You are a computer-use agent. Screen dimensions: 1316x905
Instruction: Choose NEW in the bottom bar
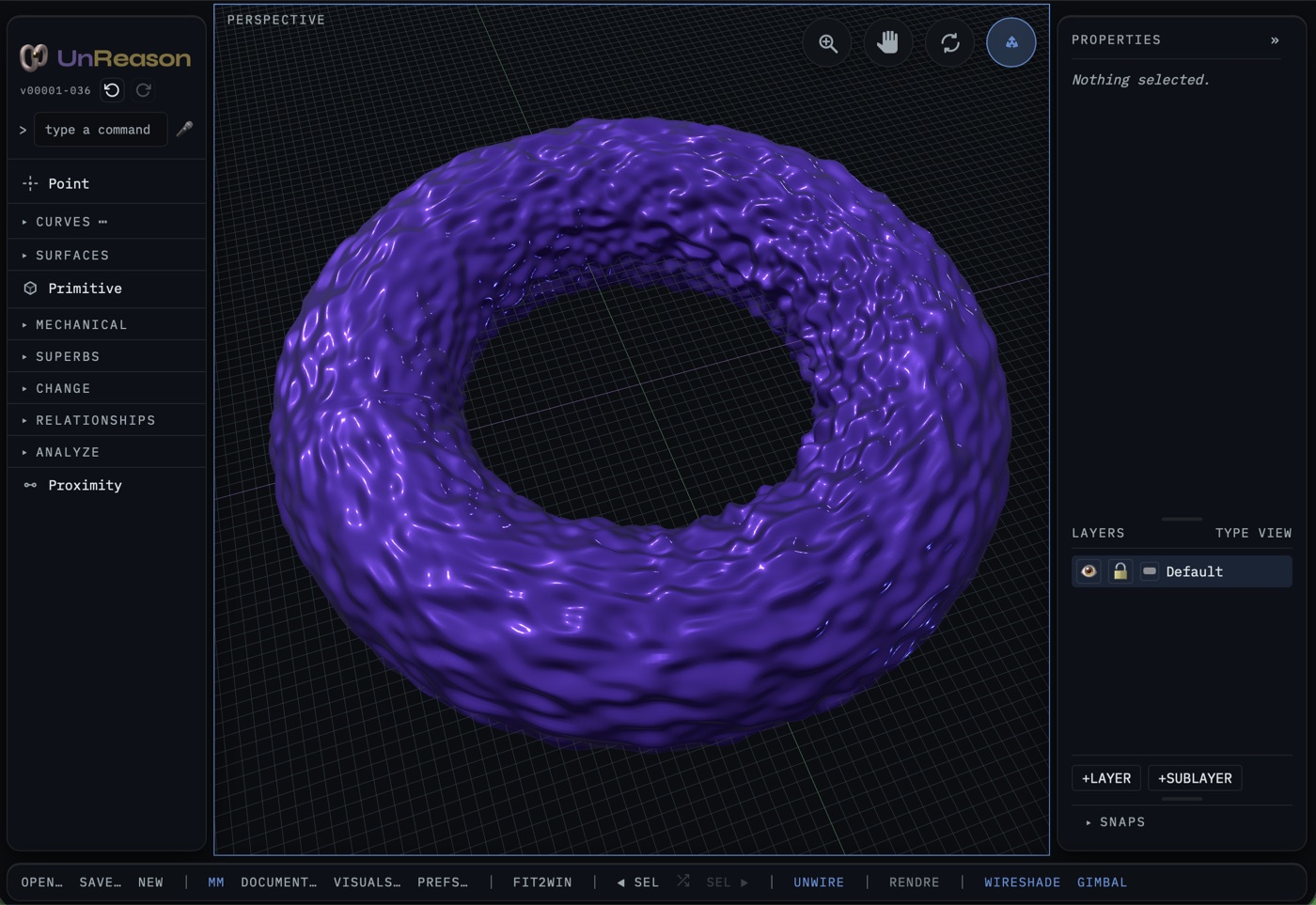point(150,882)
